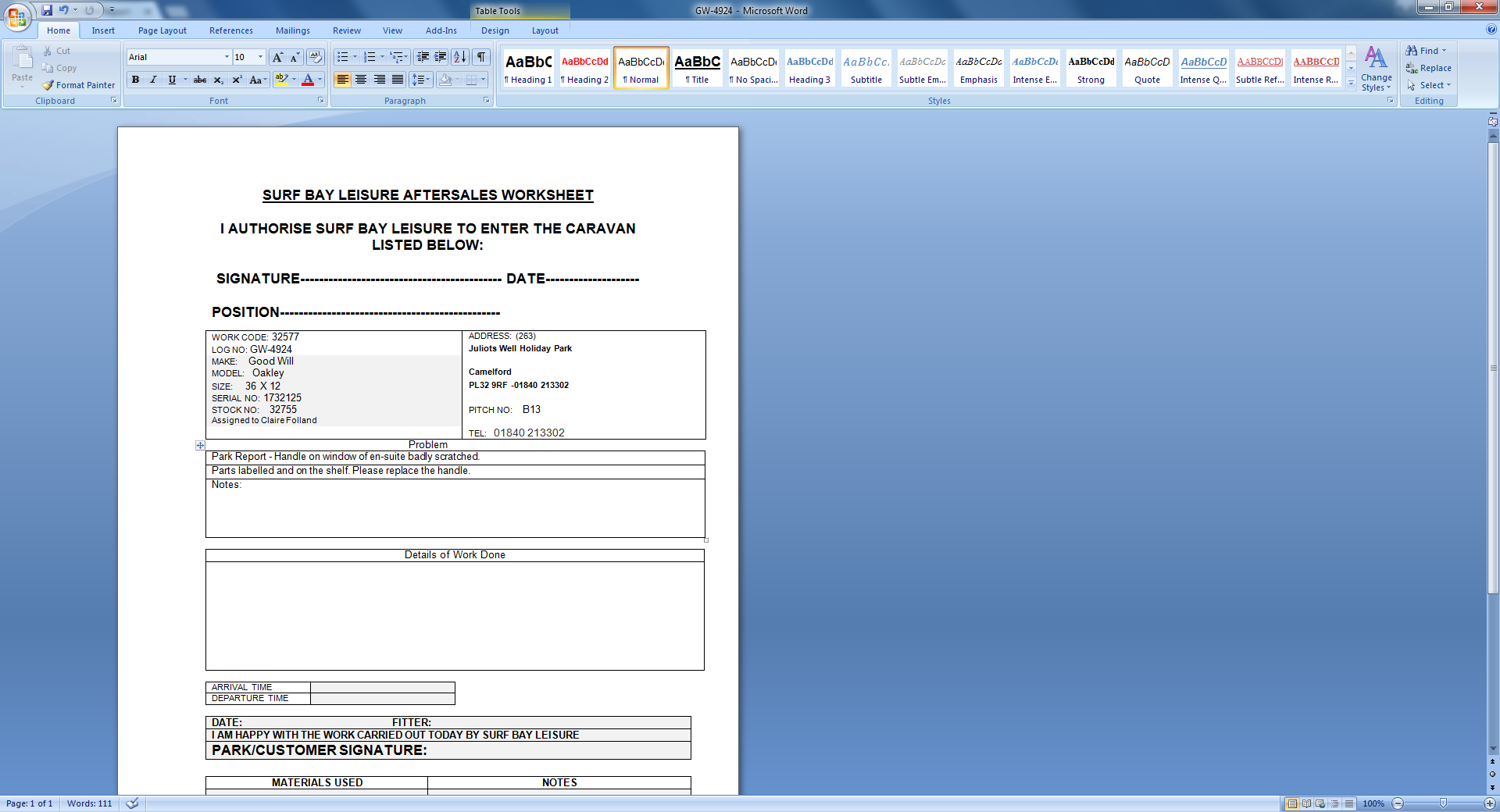Apply table borders button

click(x=471, y=80)
